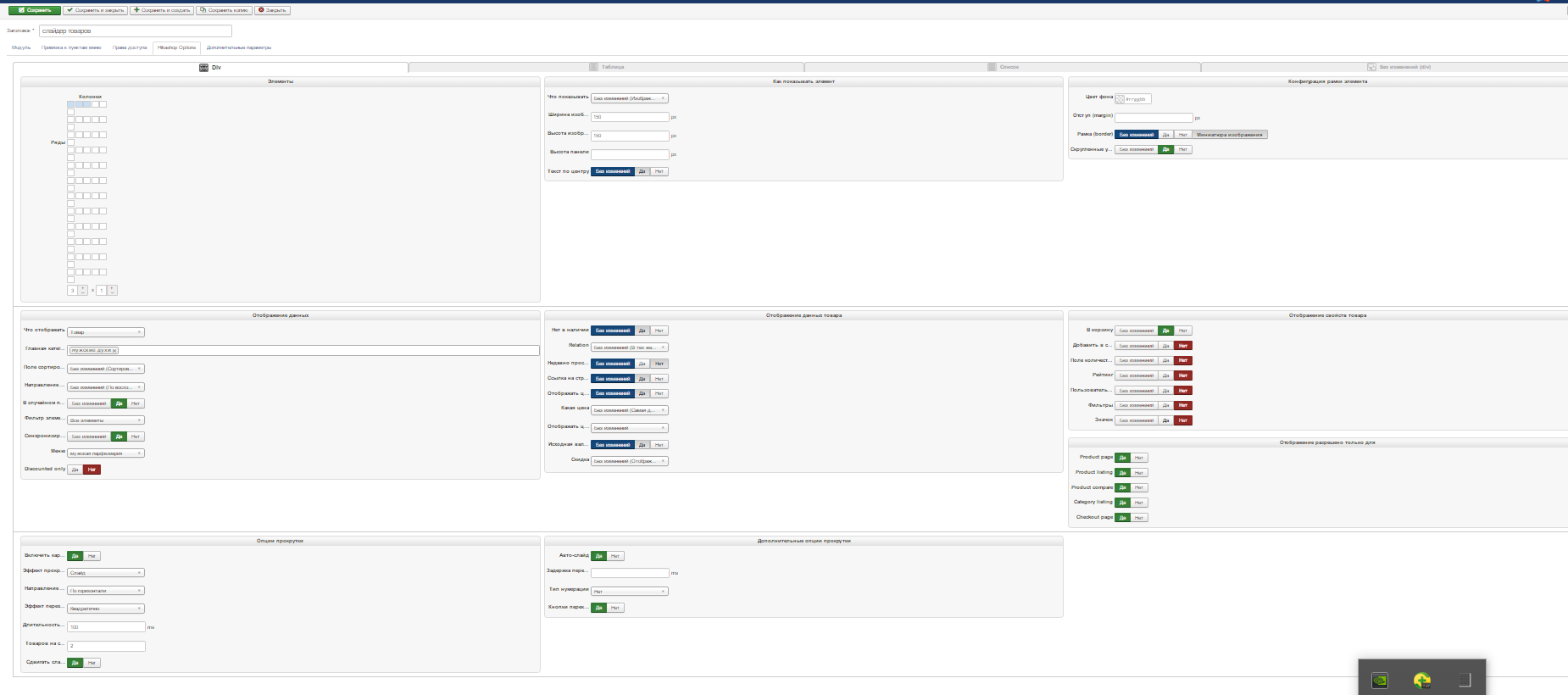Set Category listing to Нет
The image size is (1568, 695).
pos(1139,503)
